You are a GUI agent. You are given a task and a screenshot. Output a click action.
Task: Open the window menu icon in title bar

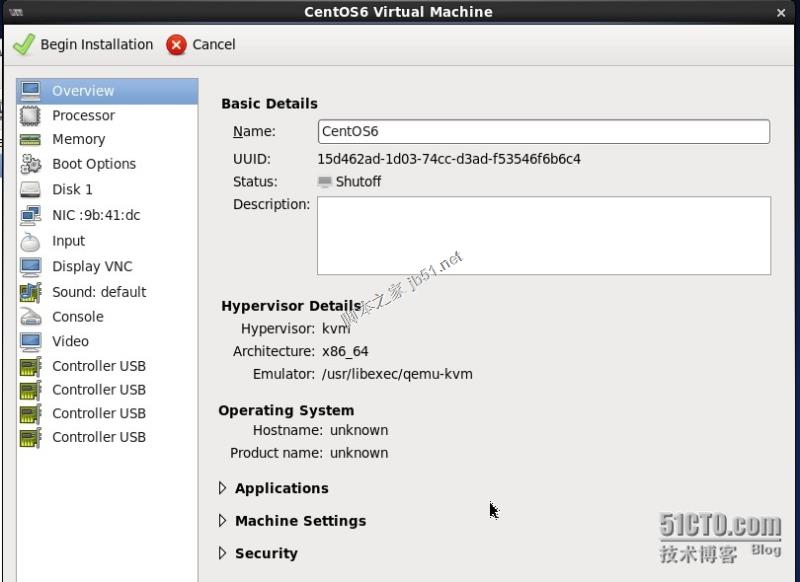pyautogui.click(x=16, y=12)
